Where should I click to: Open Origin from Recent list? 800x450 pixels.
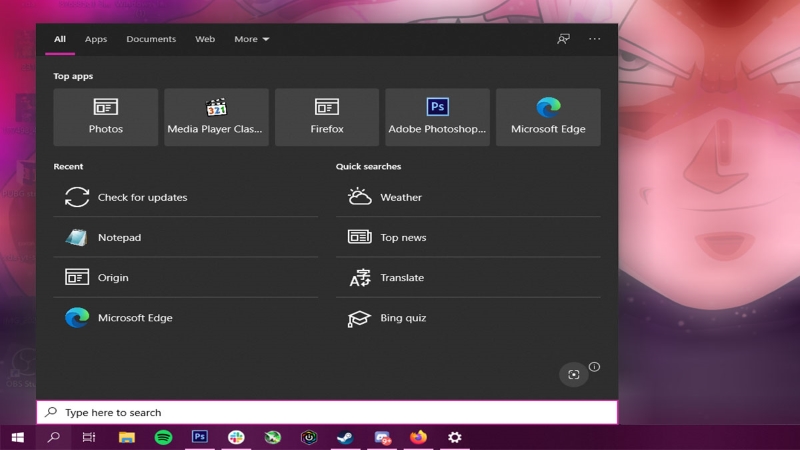(x=186, y=278)
